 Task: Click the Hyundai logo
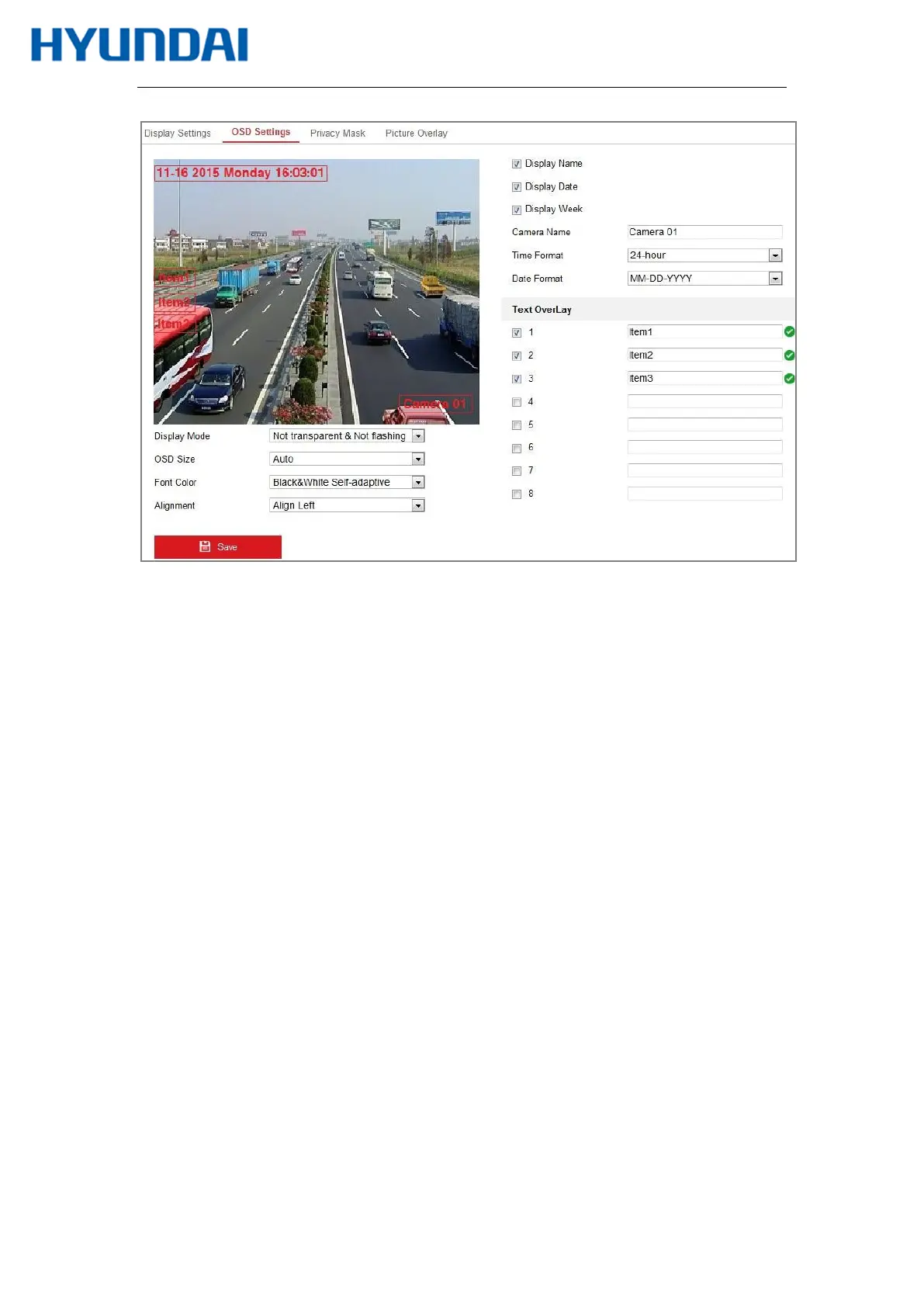(140, 45)
